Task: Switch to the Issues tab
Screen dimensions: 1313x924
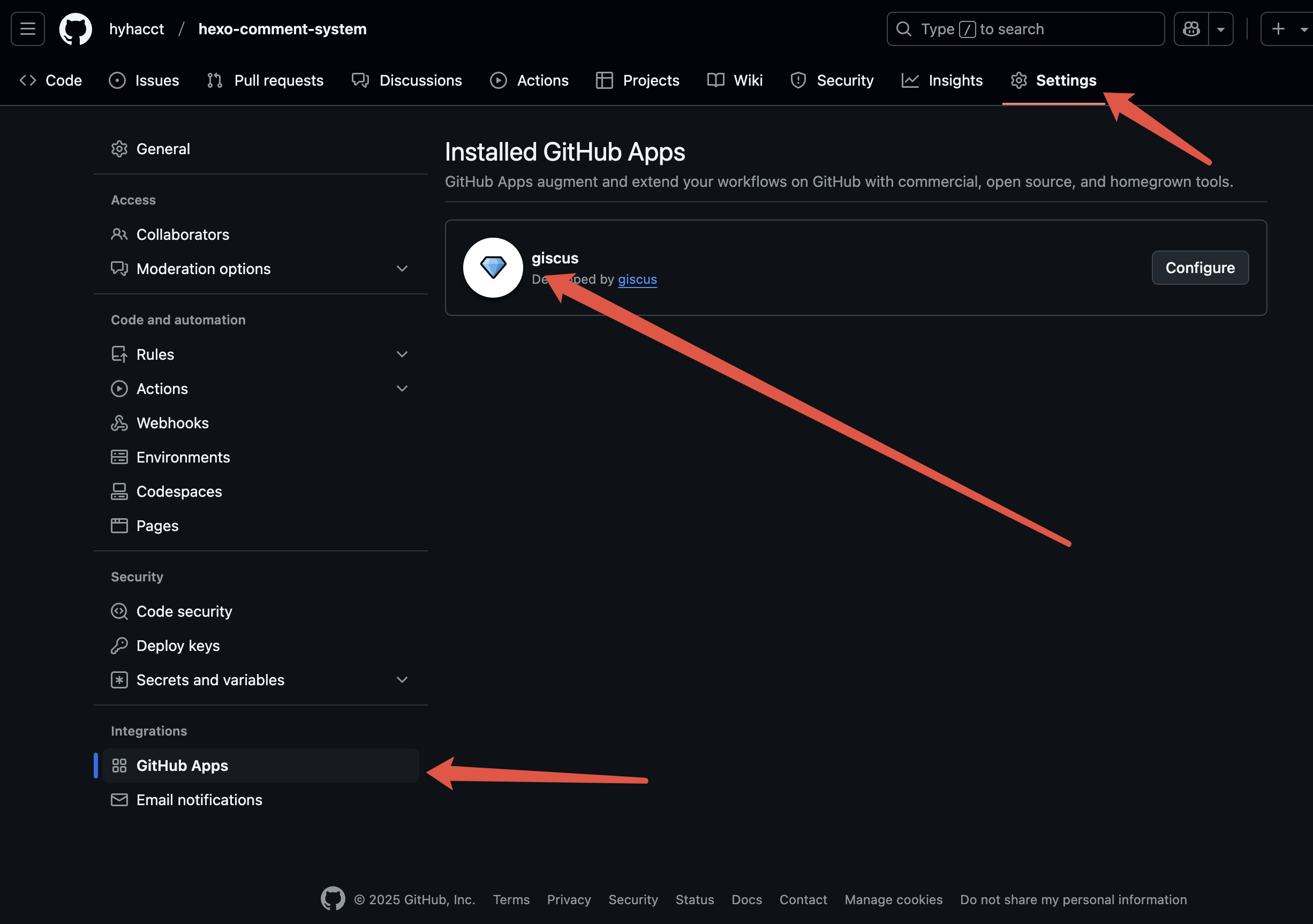Action: click(144, 80)
